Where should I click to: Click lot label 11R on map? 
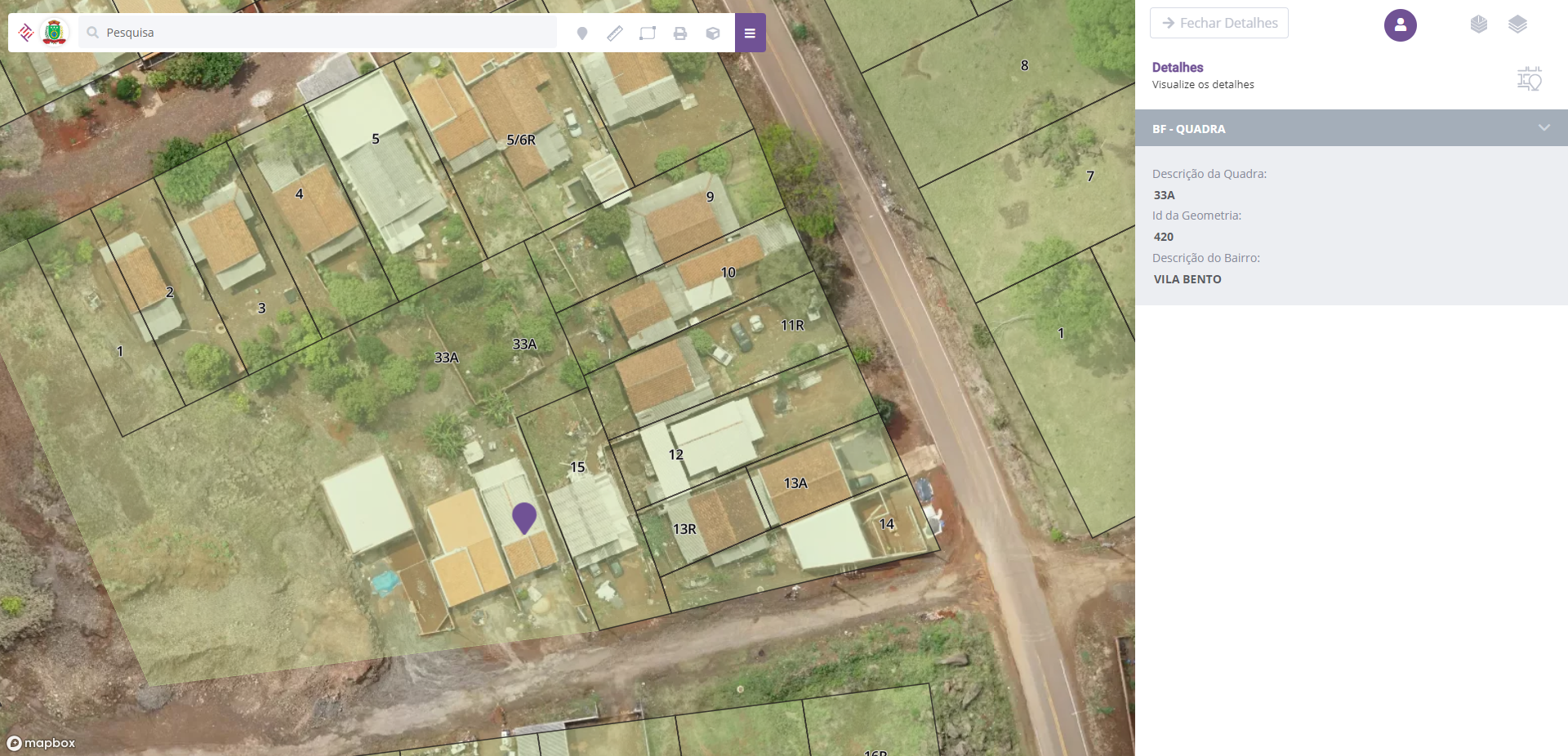[x=792, y=325]
